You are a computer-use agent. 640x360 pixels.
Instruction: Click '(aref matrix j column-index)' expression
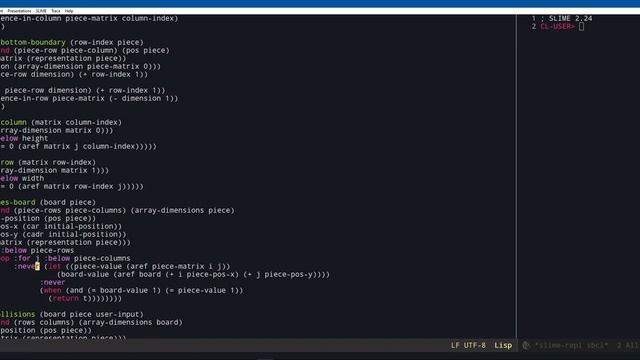click(x=78, y=147)
